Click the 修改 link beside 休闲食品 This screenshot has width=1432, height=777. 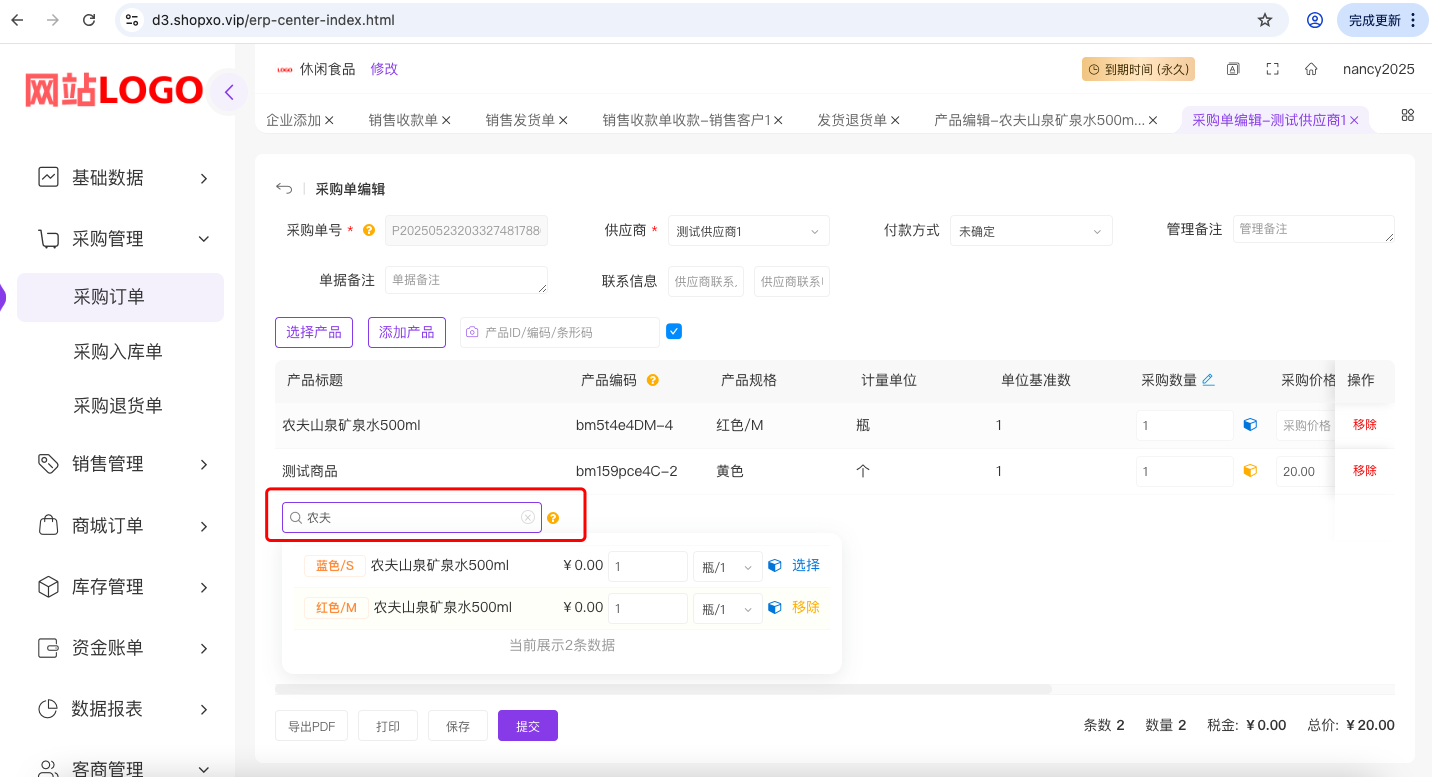click(384, 69)
